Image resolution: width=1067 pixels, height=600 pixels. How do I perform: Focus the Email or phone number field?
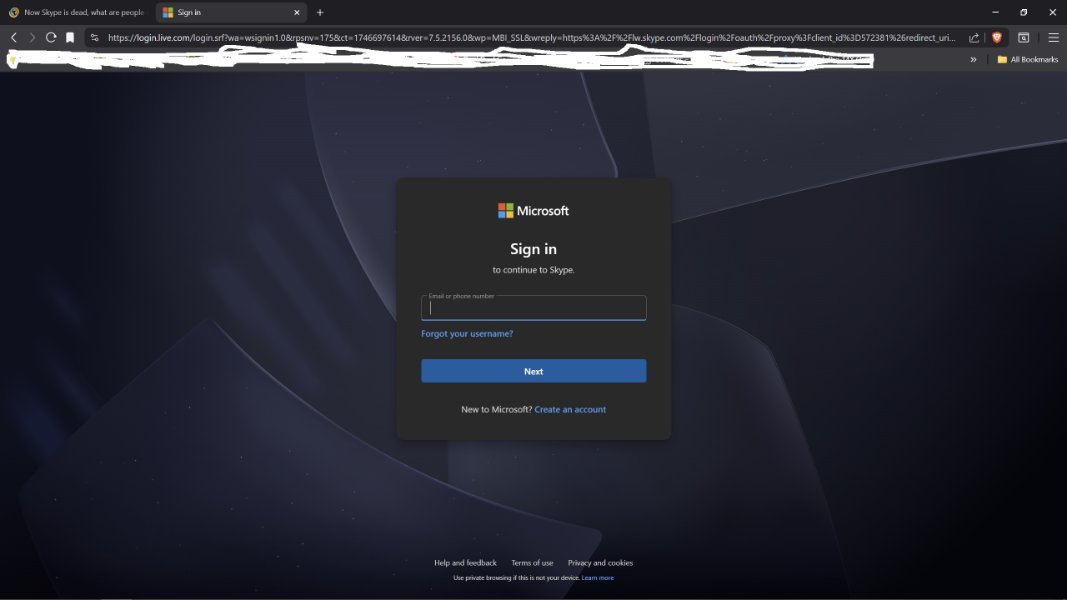pyautogui.click(x=533, y=308)
